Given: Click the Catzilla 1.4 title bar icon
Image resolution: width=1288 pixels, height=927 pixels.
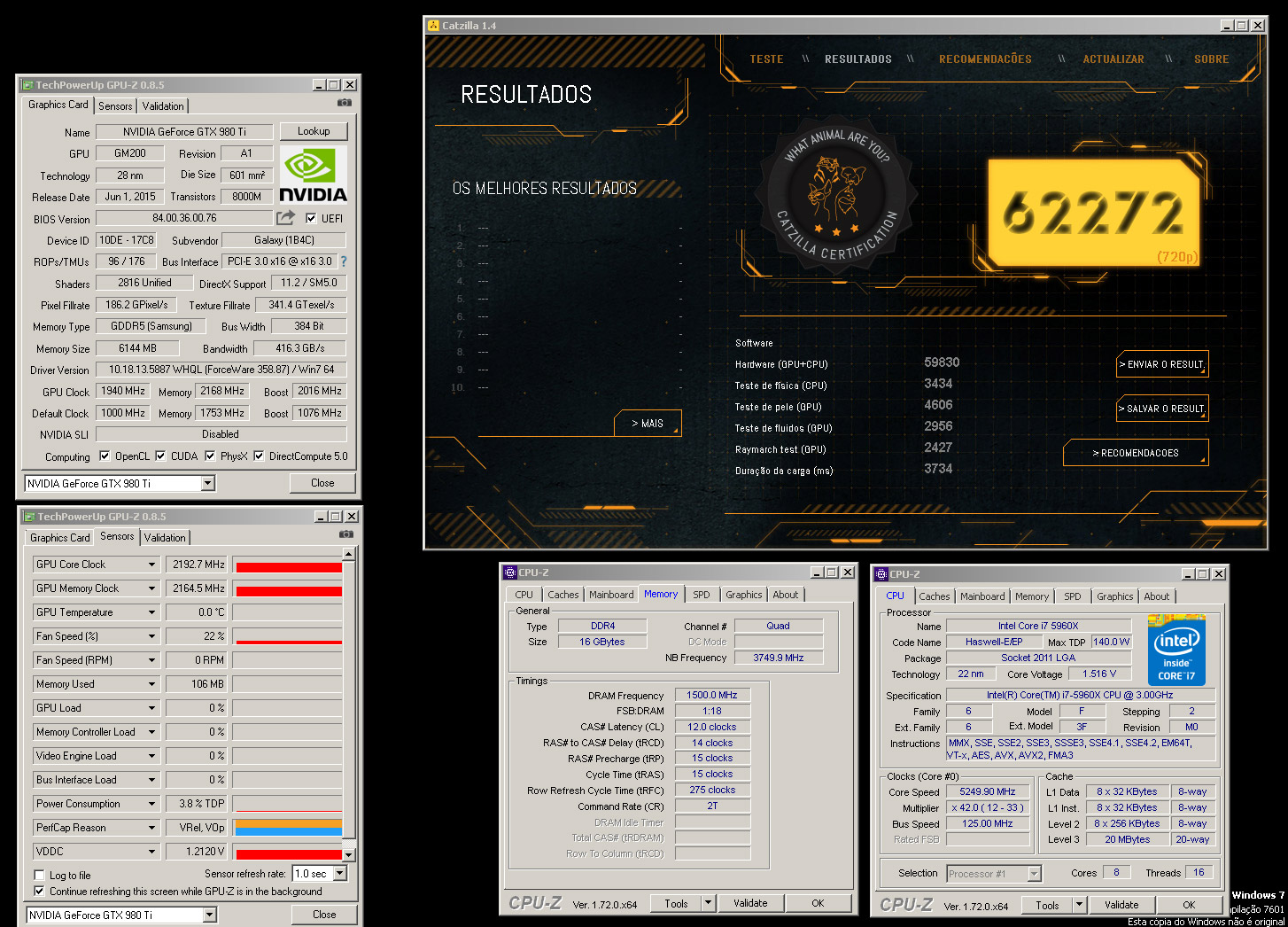Looking at the screenshot, I should coord(433,26).
